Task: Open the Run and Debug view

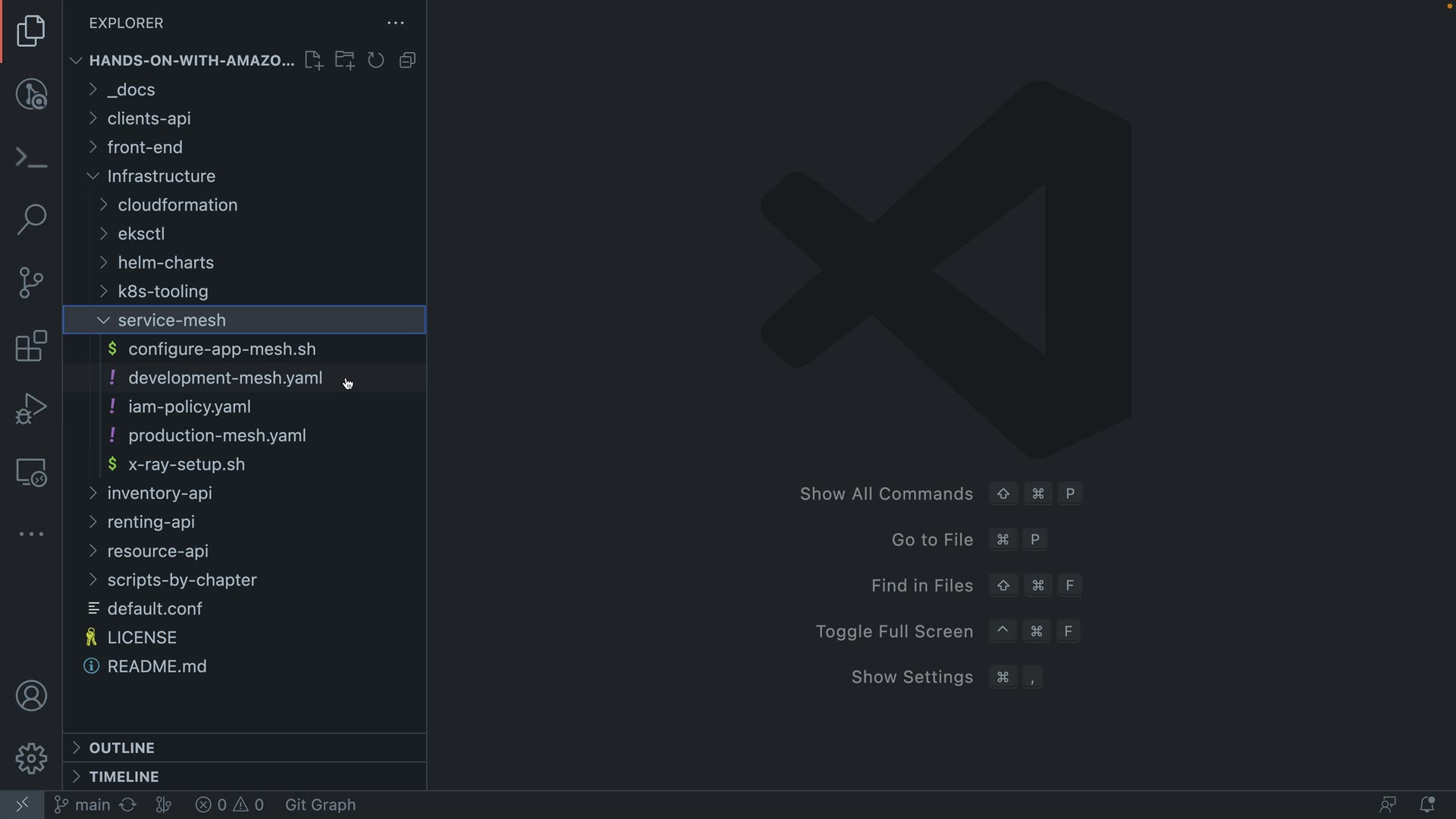Action: (x=31, y=409)
